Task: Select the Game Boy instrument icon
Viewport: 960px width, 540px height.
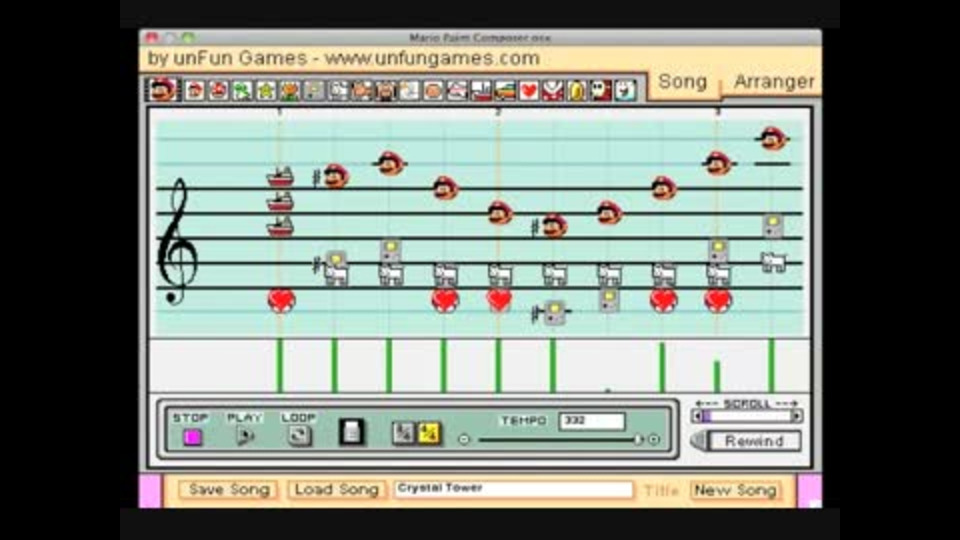Action: 314,91
